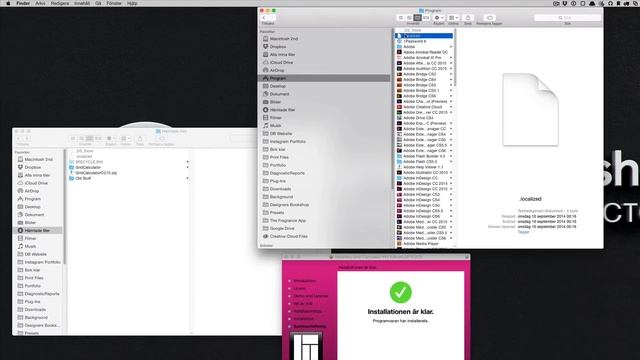Click the search field in Program window
The image size is (640, 360).
pos(567,18)
